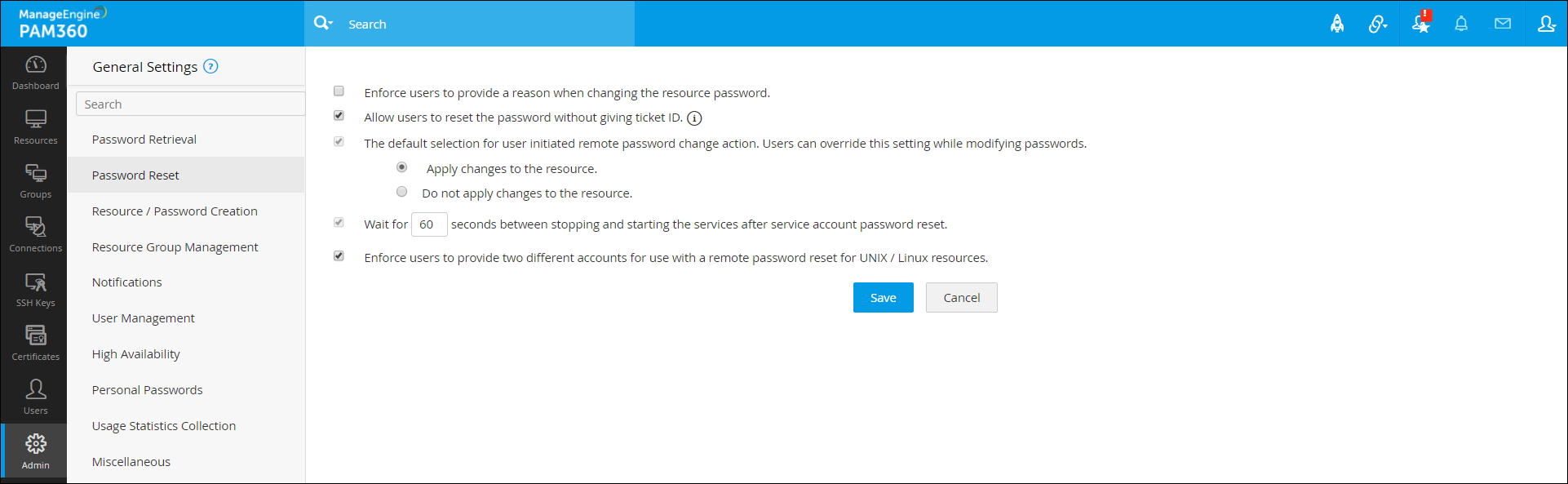Toggle two different accounts for UNIX checkbox

339,256
